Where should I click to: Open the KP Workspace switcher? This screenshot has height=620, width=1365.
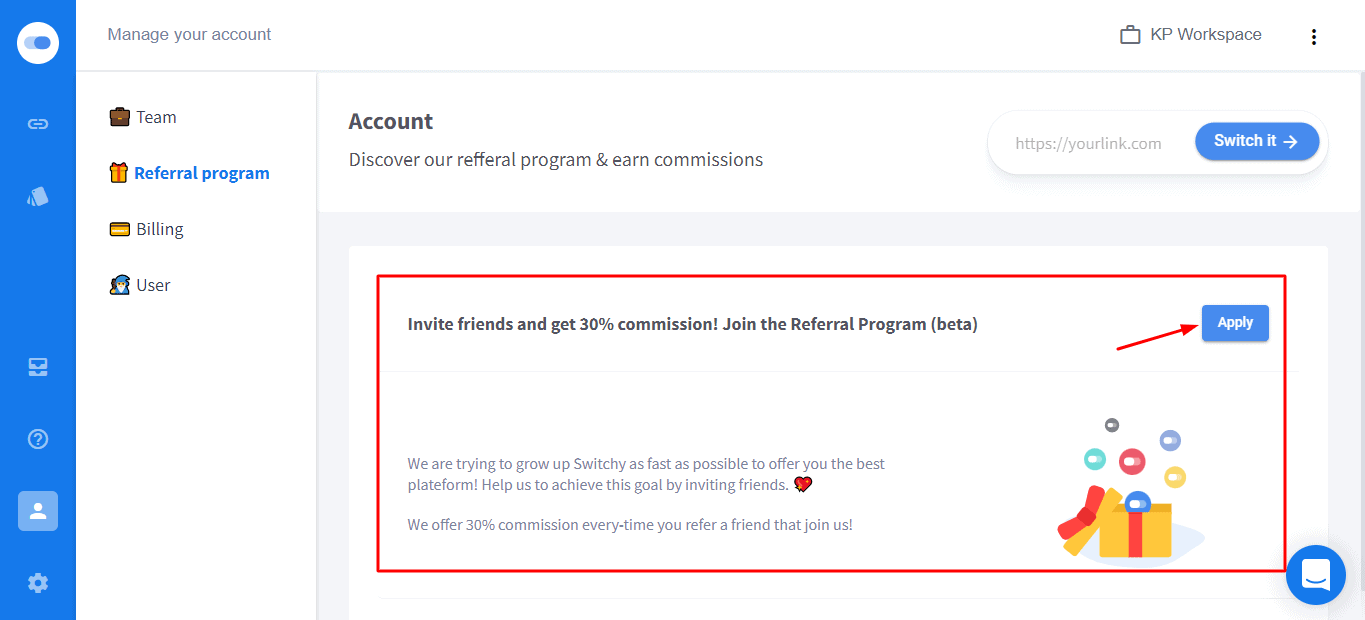1205,35
